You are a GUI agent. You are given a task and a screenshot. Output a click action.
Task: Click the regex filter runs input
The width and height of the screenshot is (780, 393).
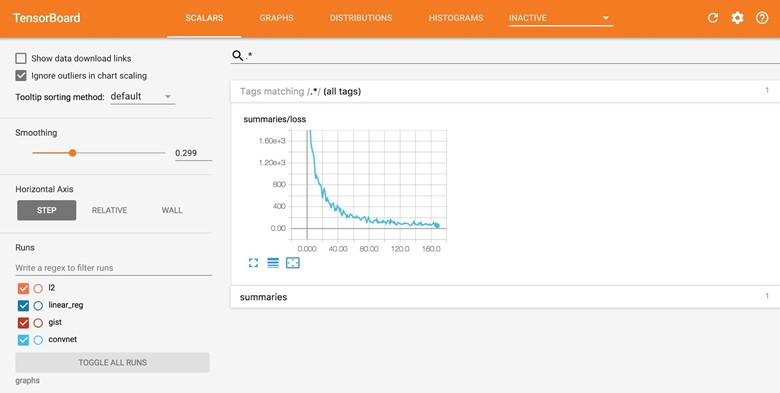point(113,268)
